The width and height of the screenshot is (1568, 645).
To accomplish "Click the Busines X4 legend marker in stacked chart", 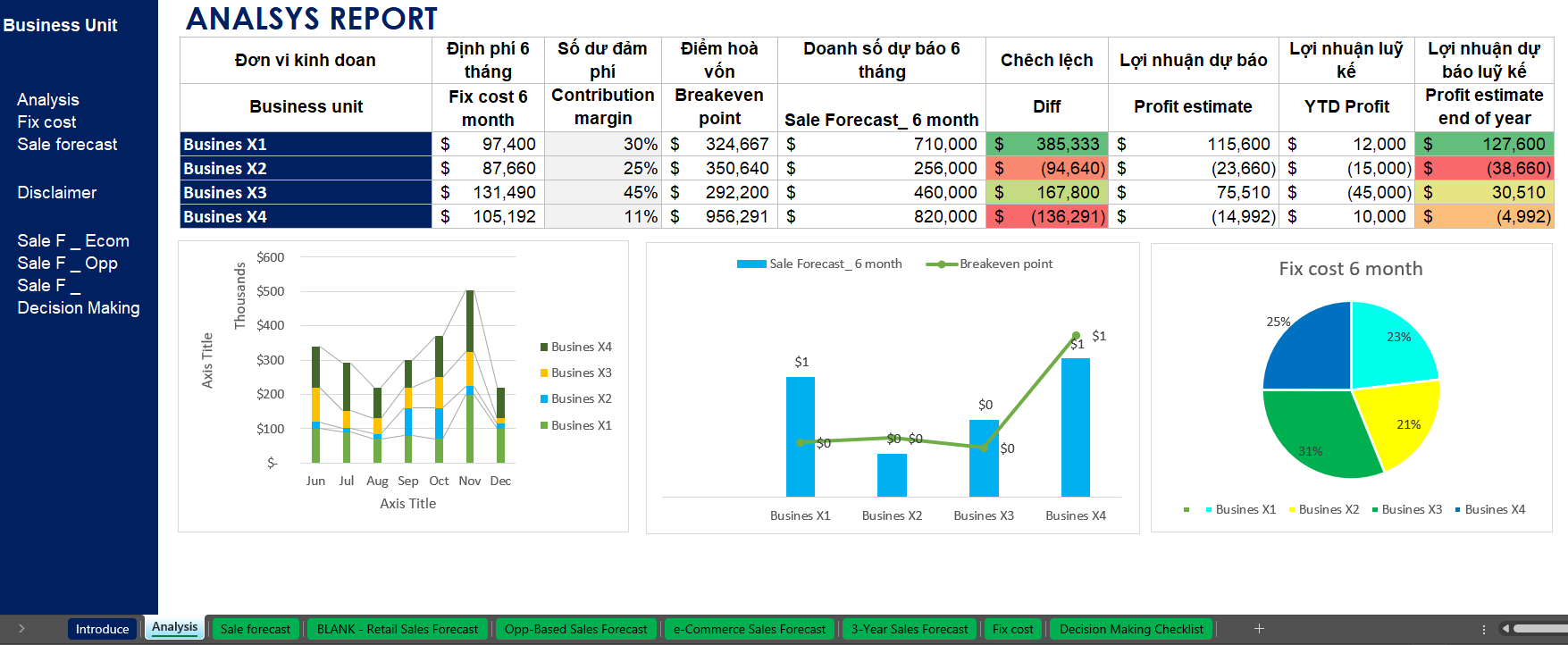I will click(x=544, y=347).
